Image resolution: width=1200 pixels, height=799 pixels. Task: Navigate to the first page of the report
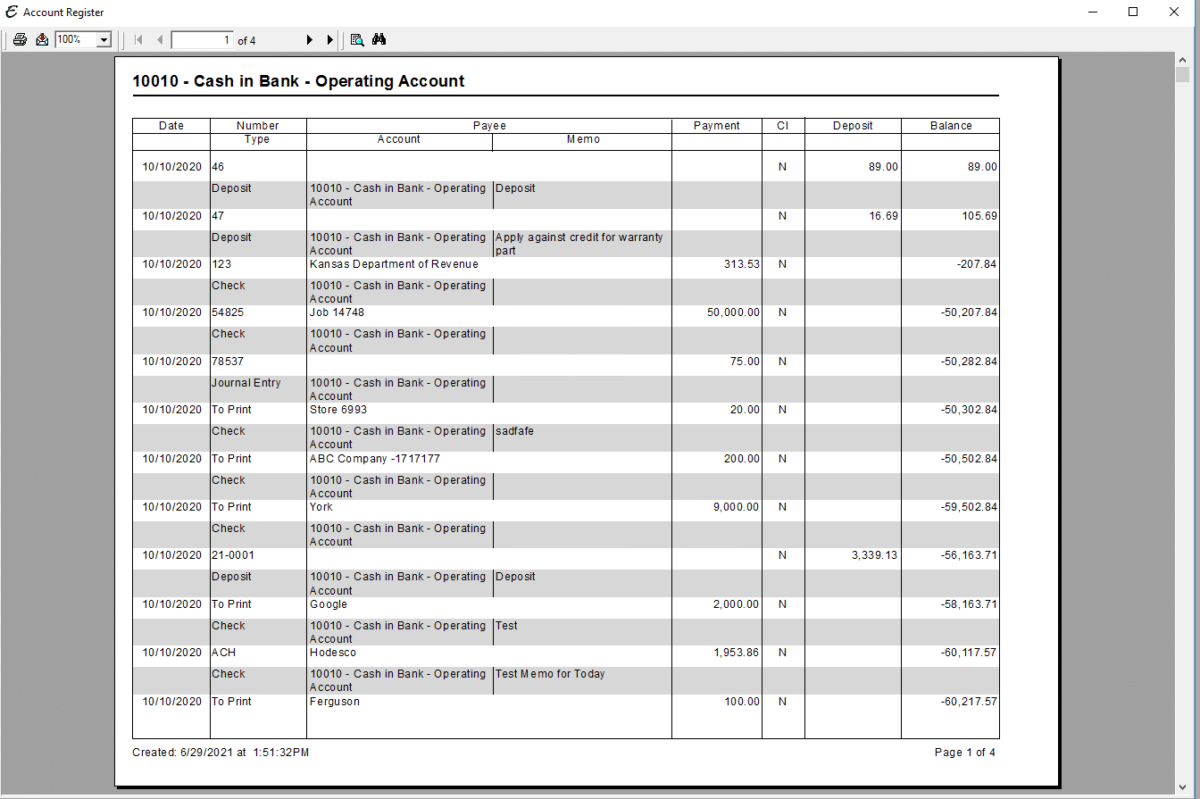click(138, 39)
